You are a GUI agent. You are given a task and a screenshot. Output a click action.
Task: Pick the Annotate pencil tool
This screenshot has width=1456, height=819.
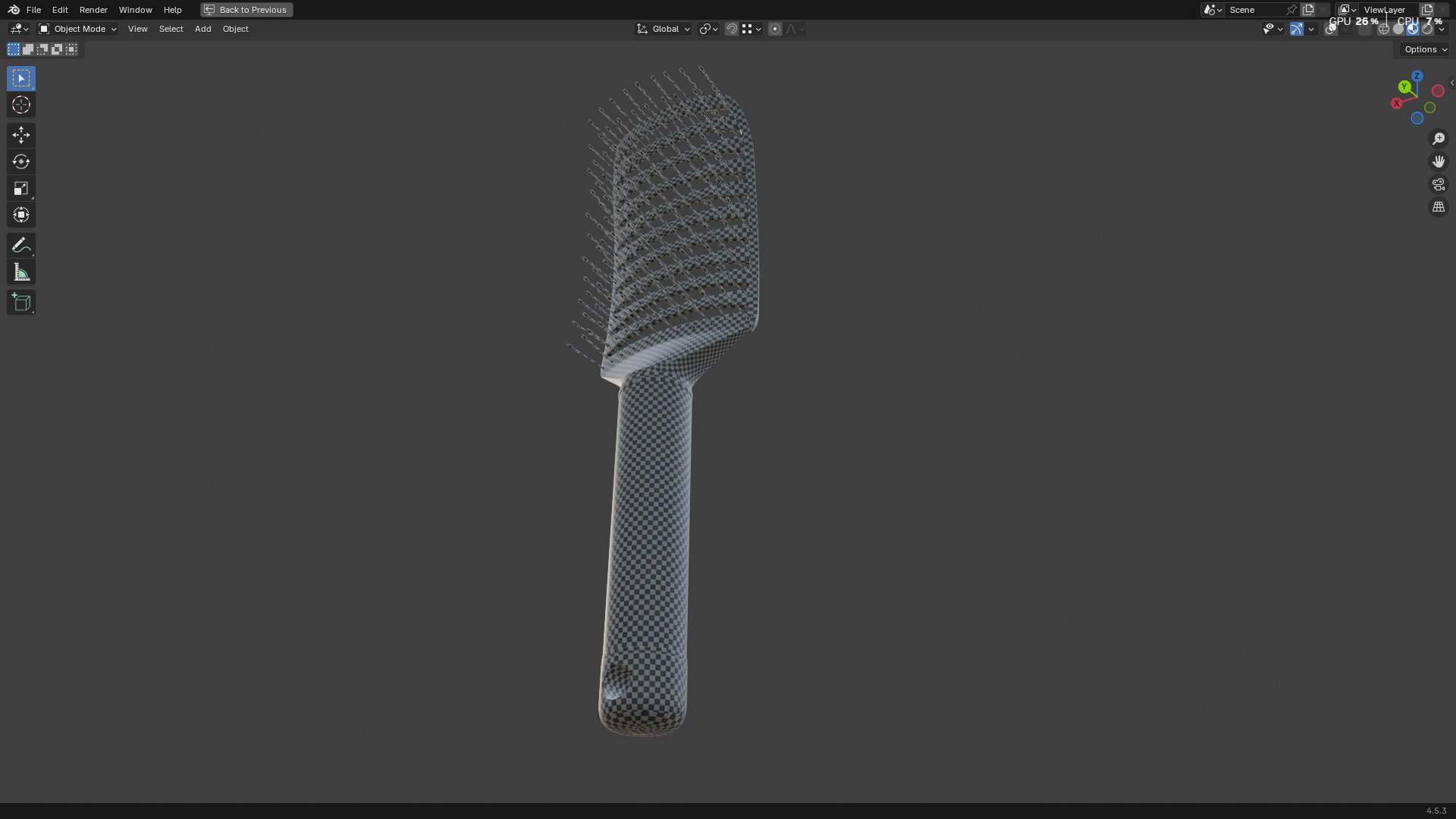(20, 246)
